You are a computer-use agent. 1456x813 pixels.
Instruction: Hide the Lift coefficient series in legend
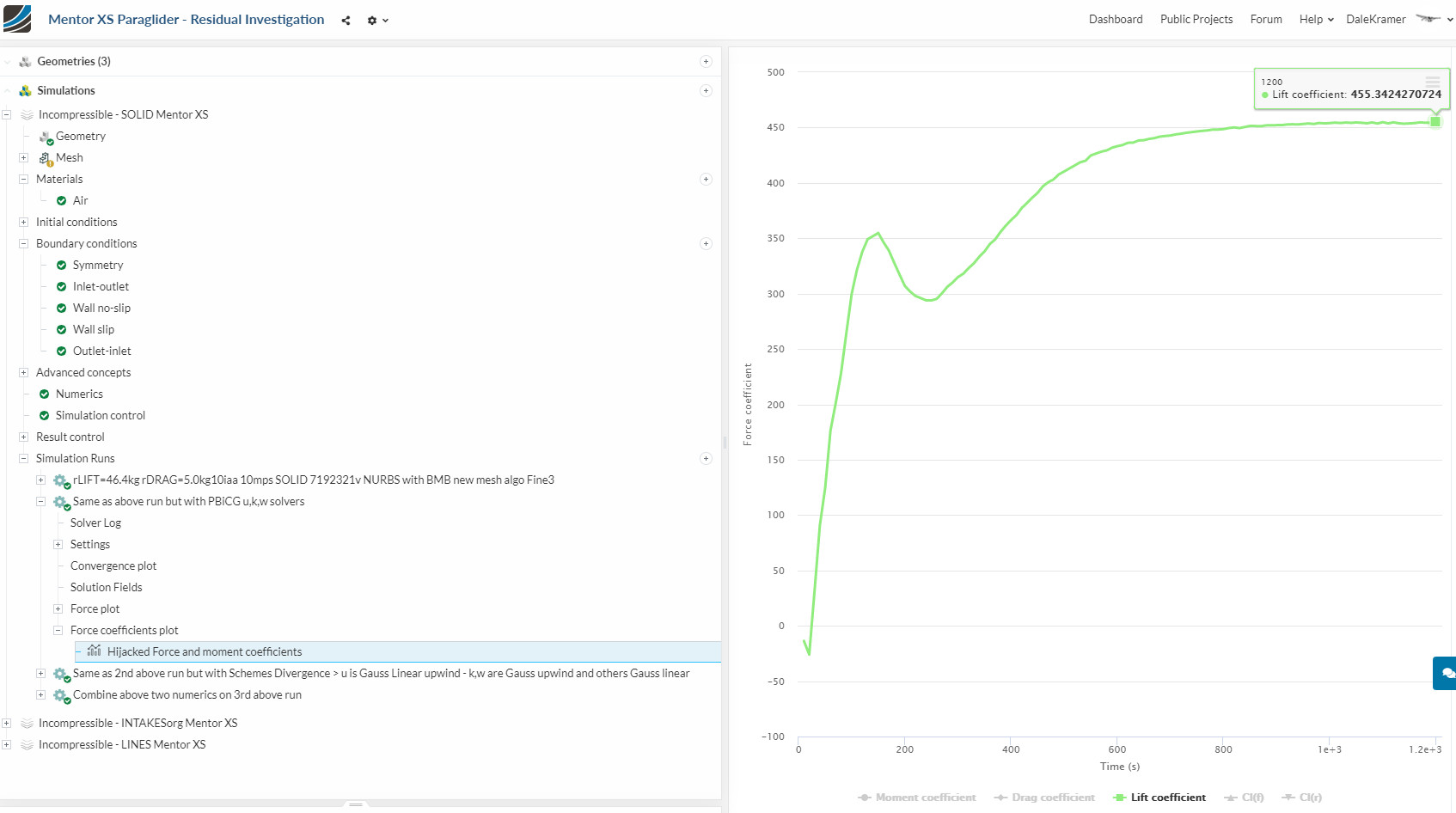(x=1159, y=798)
